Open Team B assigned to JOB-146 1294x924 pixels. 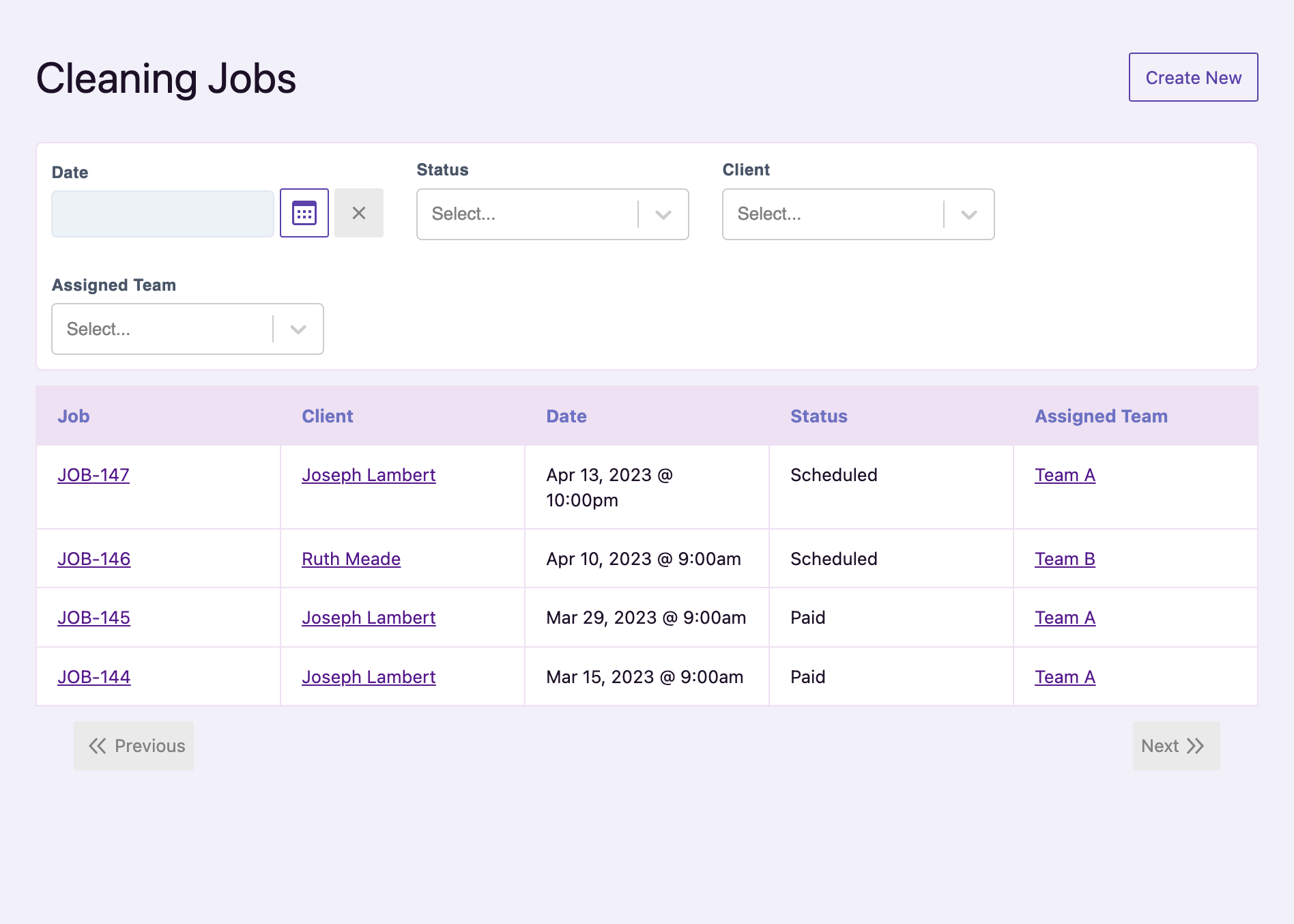click(x=1064, y=558)
